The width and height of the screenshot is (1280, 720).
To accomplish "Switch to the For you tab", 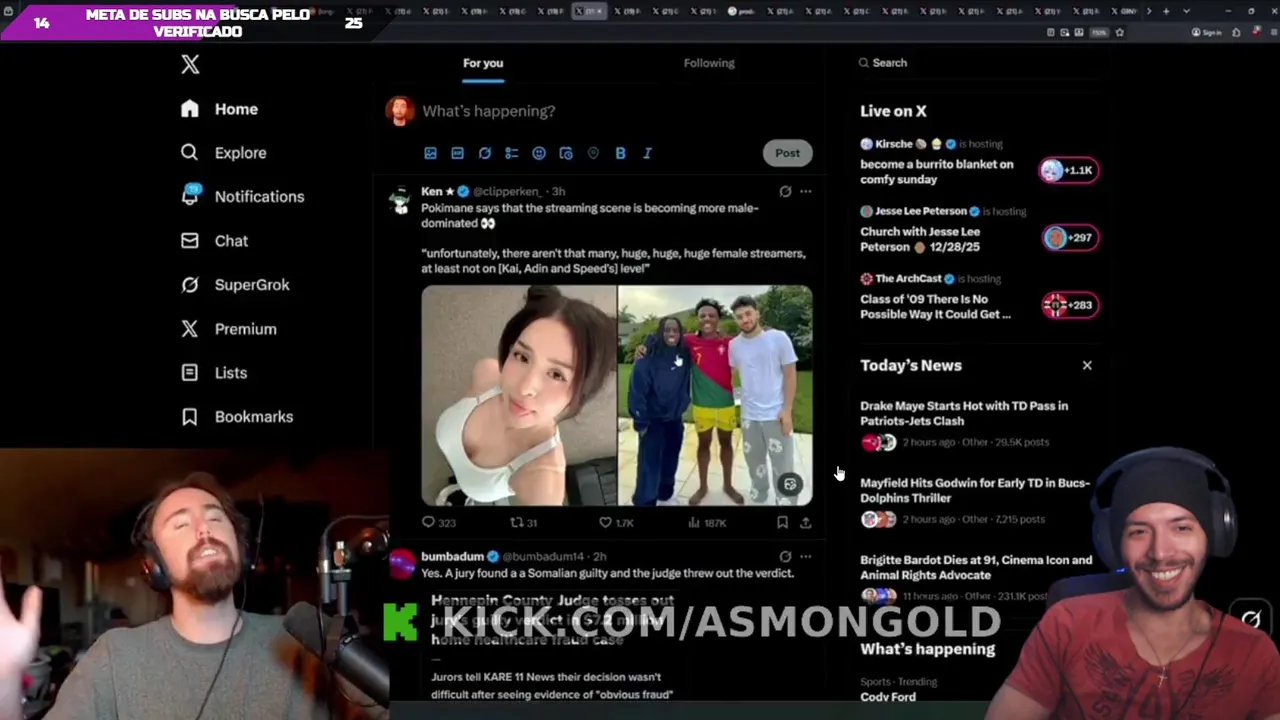I will (x=483, y=63).
